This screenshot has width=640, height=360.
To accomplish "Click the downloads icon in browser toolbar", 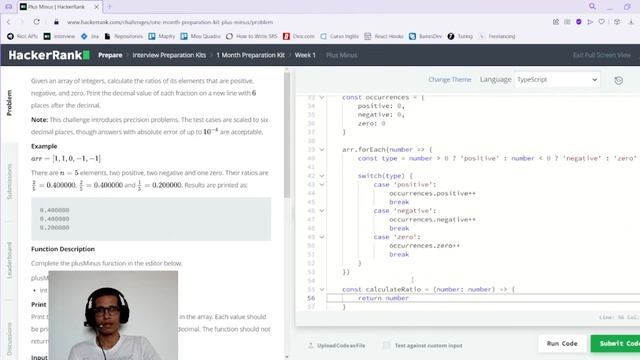I will coord(631,22).
